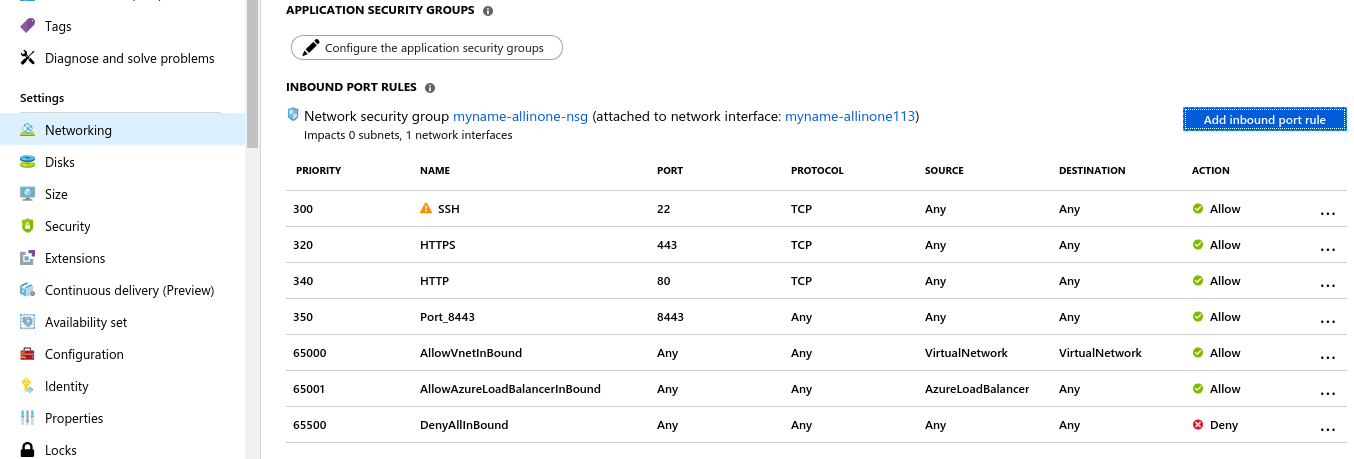Open the ellipsis menu for HTTPS rule

pos(1328,250)
